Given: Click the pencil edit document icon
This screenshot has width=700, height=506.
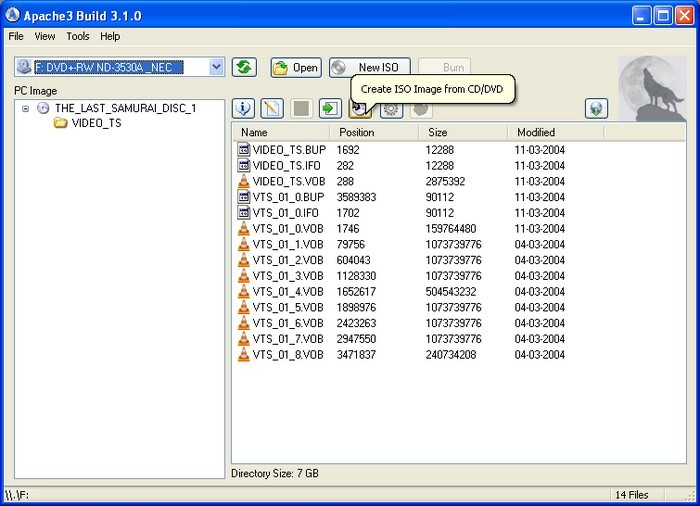Looking at the screenshot, I should (272, 109).
